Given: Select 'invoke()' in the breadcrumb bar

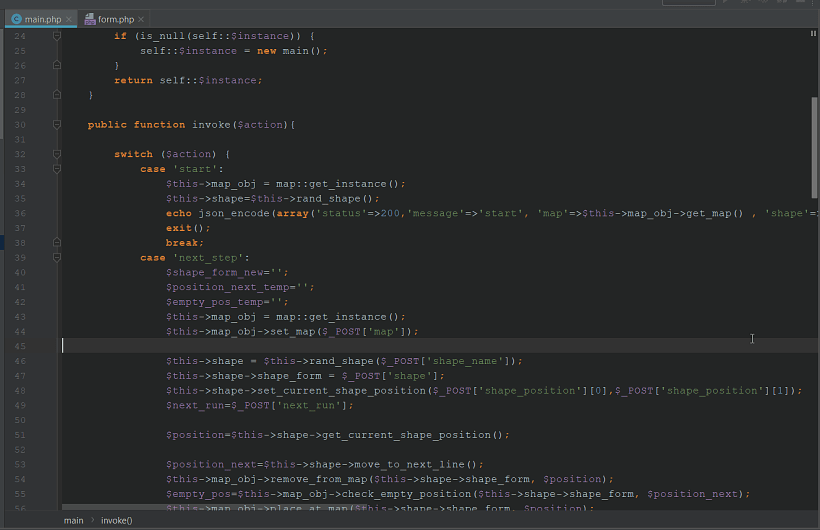Looking at the screenshot, I should coord(116,520).
